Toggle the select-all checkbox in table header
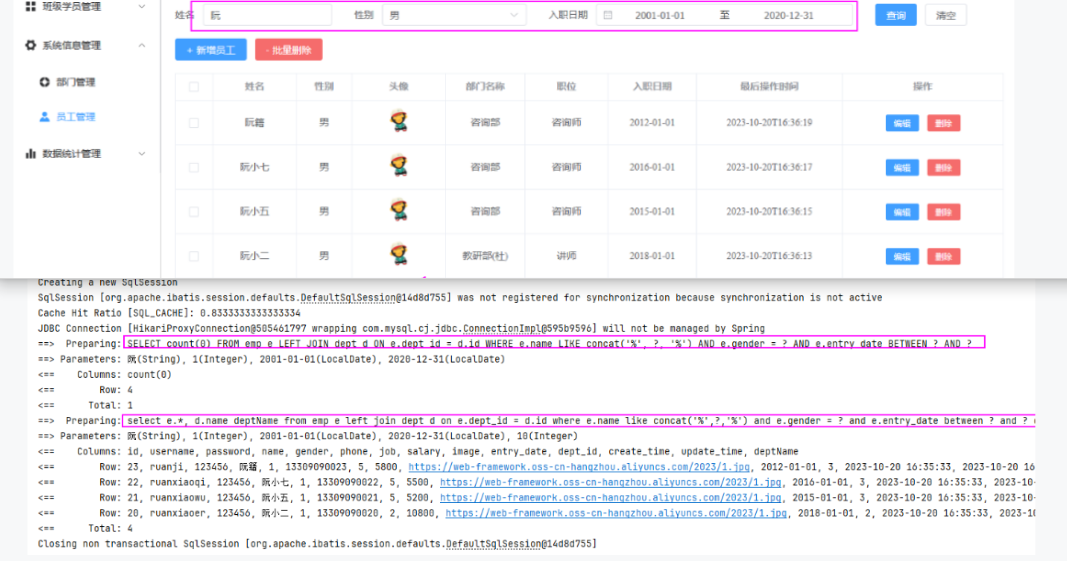This screenshot has height=561, width=1067. 194,87
